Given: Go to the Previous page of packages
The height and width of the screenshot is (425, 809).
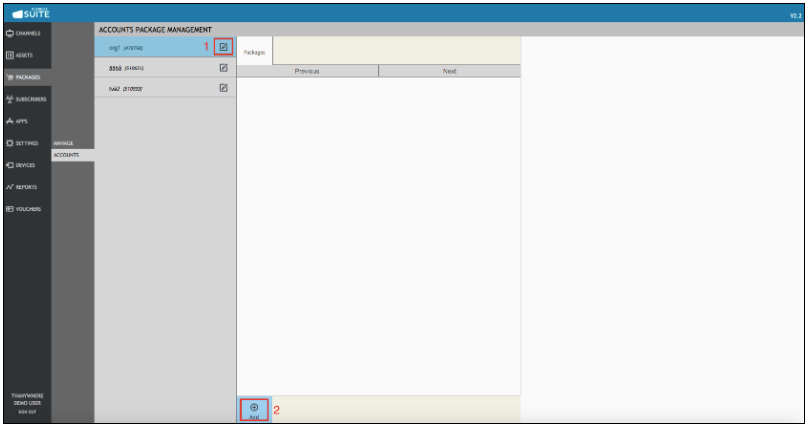Looking at the screenshot, I should pyautogui.click(x=307, y=71).
